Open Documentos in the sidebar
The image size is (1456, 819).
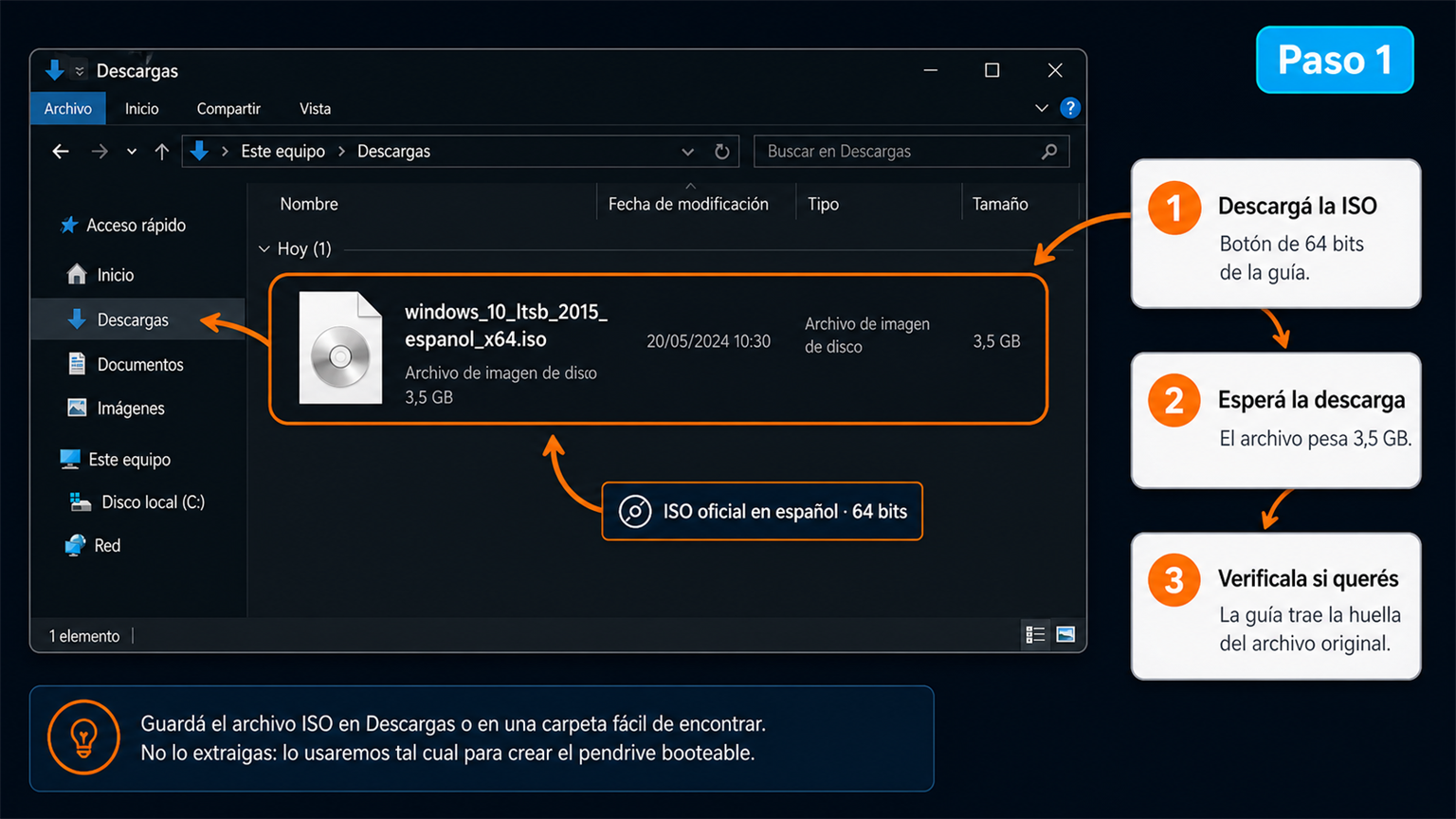[x=140, y=365]
